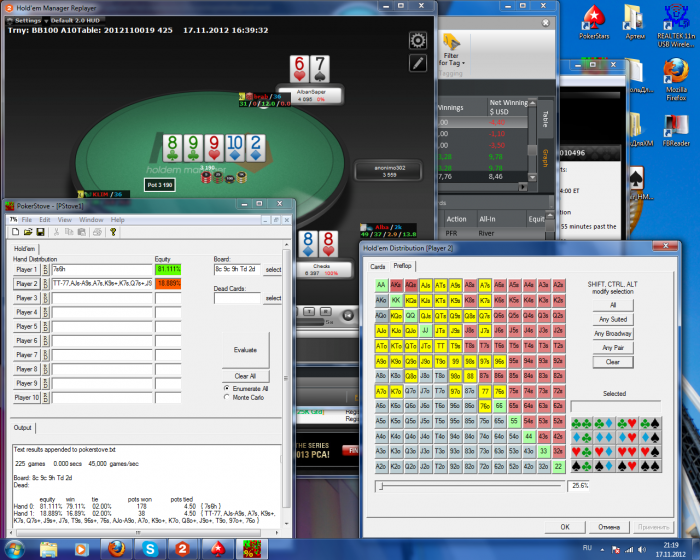Open FBReader desktop shortcut
Screen dimensions: 700x560
coord(676,130)
